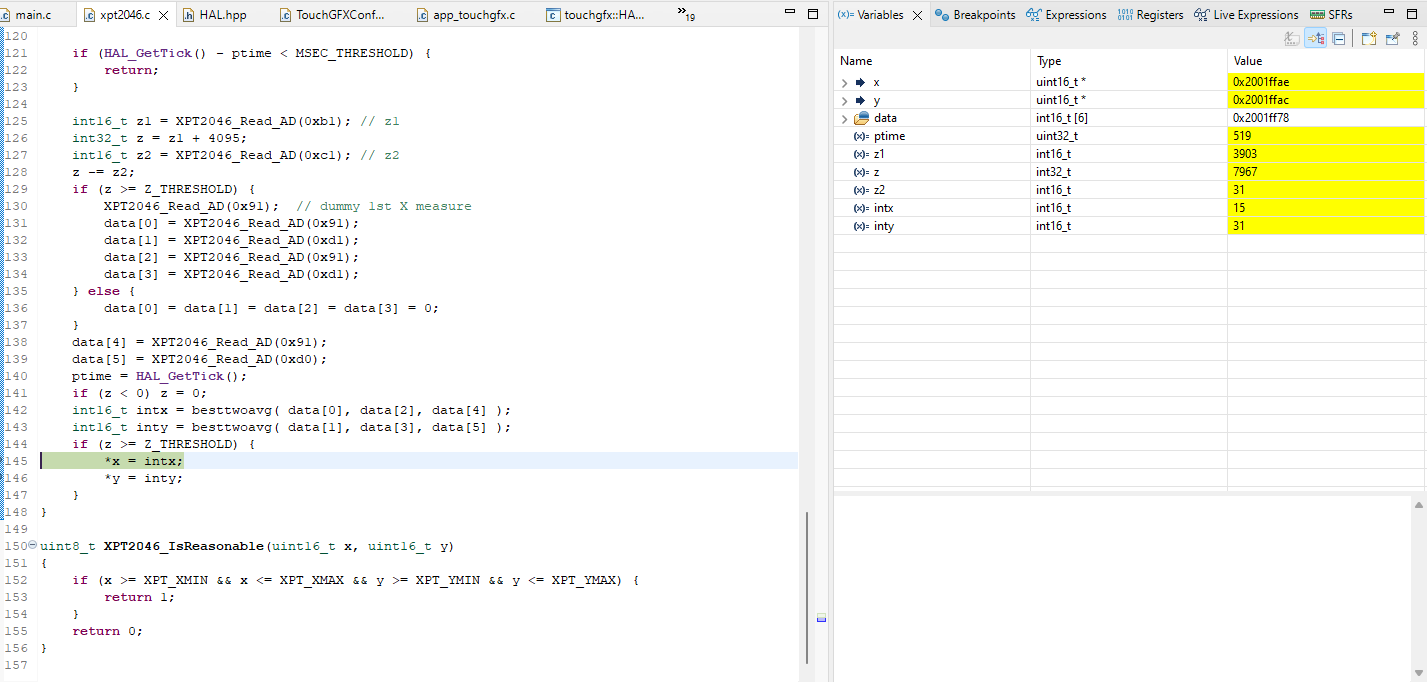Select the Value column header
Viewport: 1427px width, 682px height.
tap(1327, 61)
